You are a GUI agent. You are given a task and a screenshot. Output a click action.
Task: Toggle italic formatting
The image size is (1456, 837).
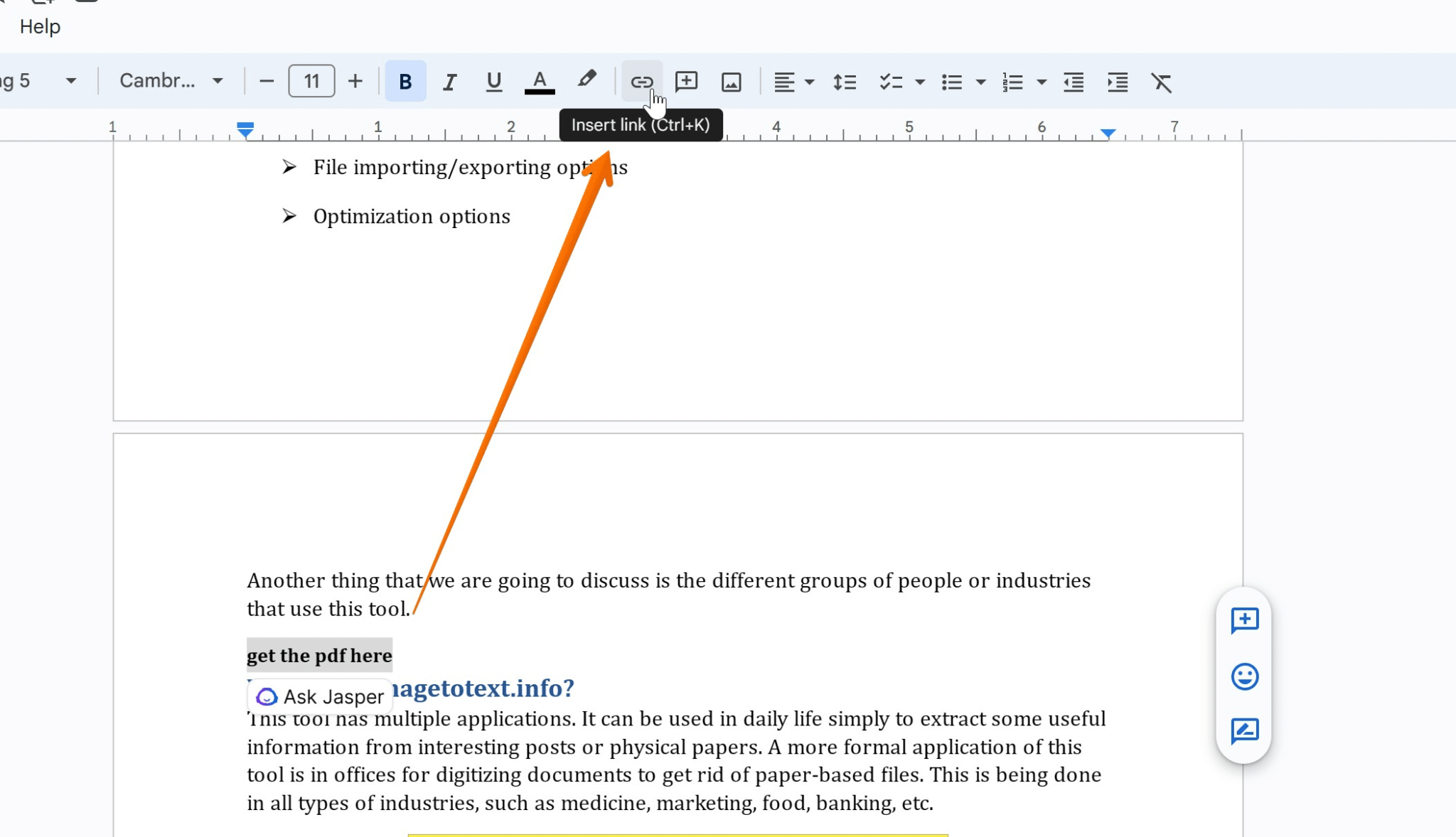pyautogui.click(x=449, y=81)
